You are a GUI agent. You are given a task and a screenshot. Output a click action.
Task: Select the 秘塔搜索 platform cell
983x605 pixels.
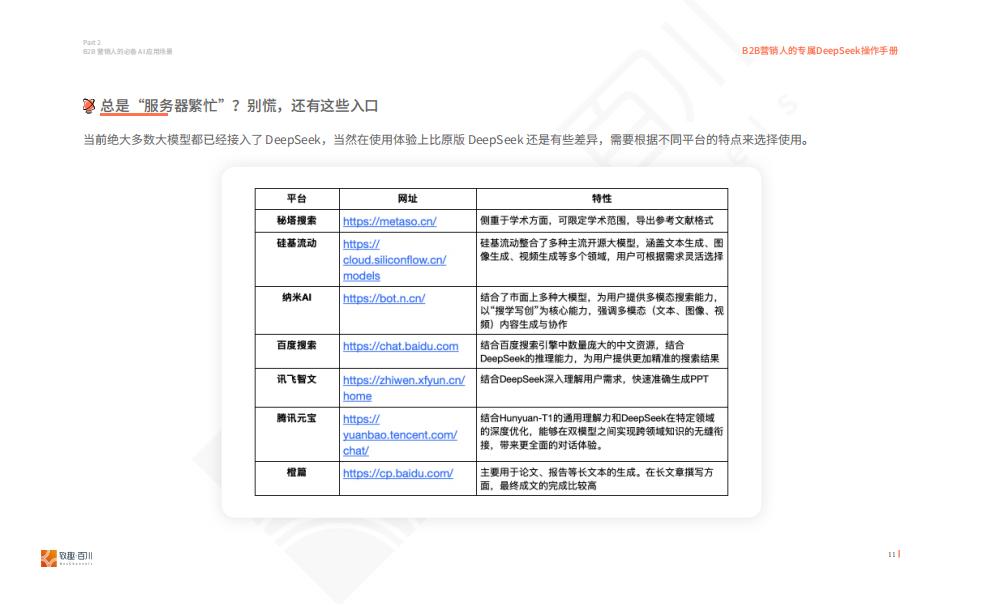[297, 221]
